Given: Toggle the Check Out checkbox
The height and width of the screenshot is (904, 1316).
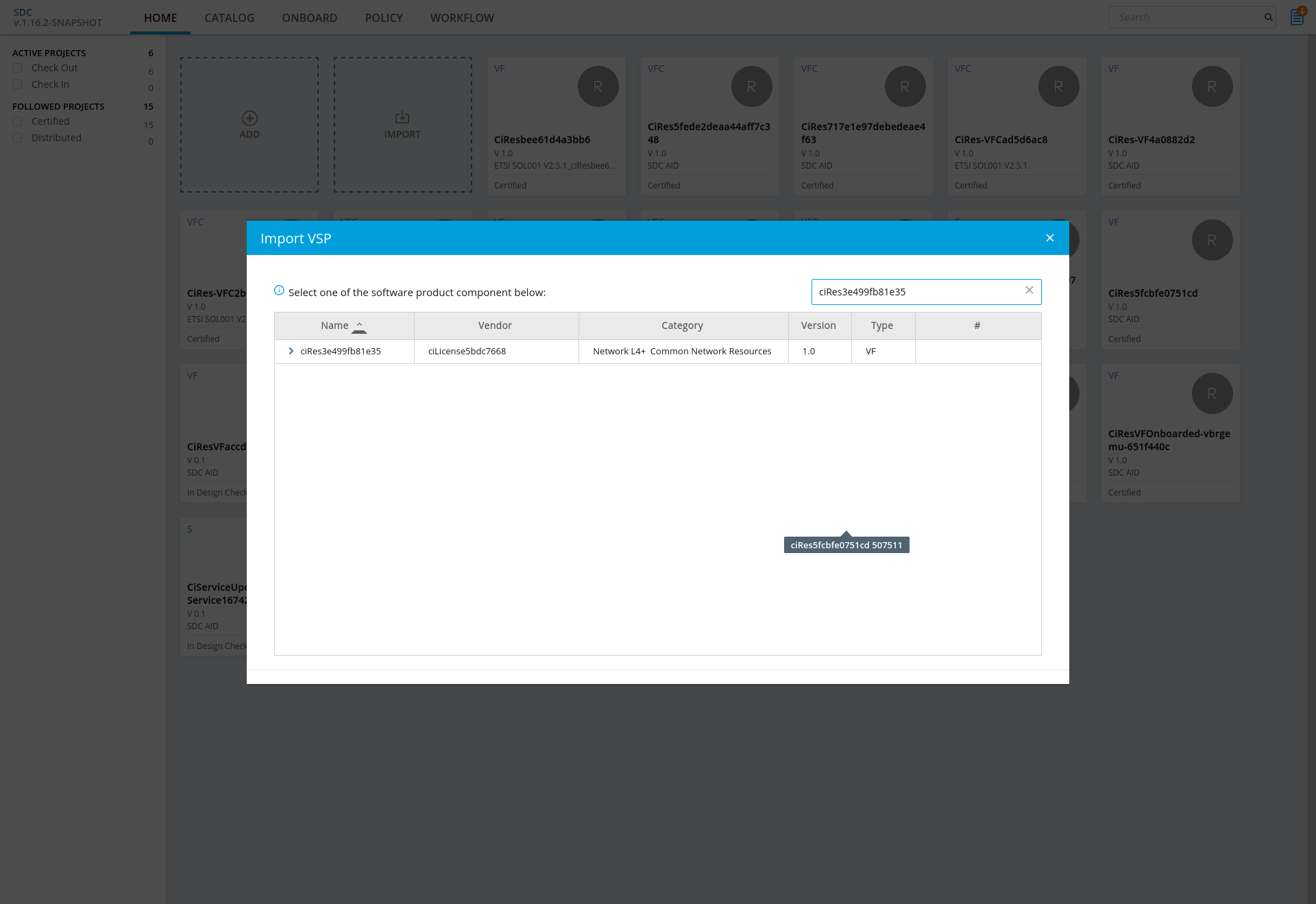Looking at the screenshot, I should (x=18, y=68).
